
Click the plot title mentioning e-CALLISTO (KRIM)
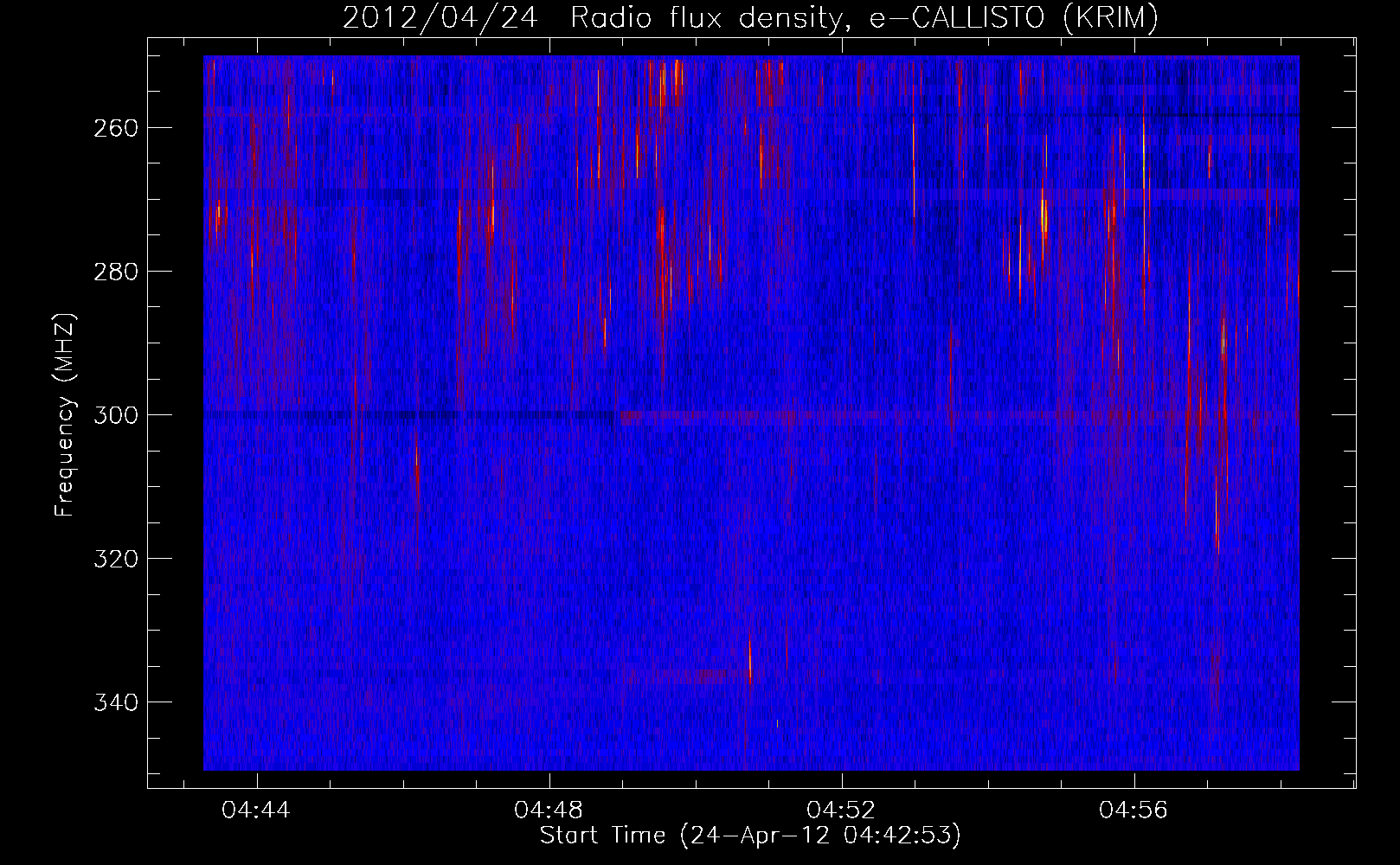pos(750,17)
